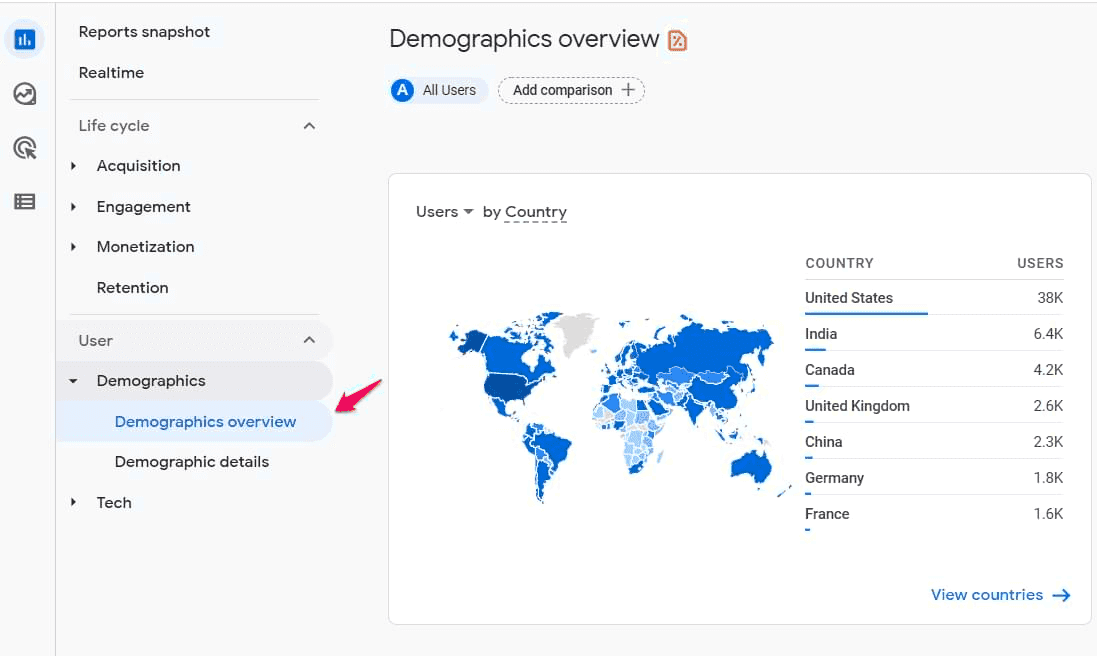Expand the Tech item
The image size is (1097, 656).
[x=72, y=502]
